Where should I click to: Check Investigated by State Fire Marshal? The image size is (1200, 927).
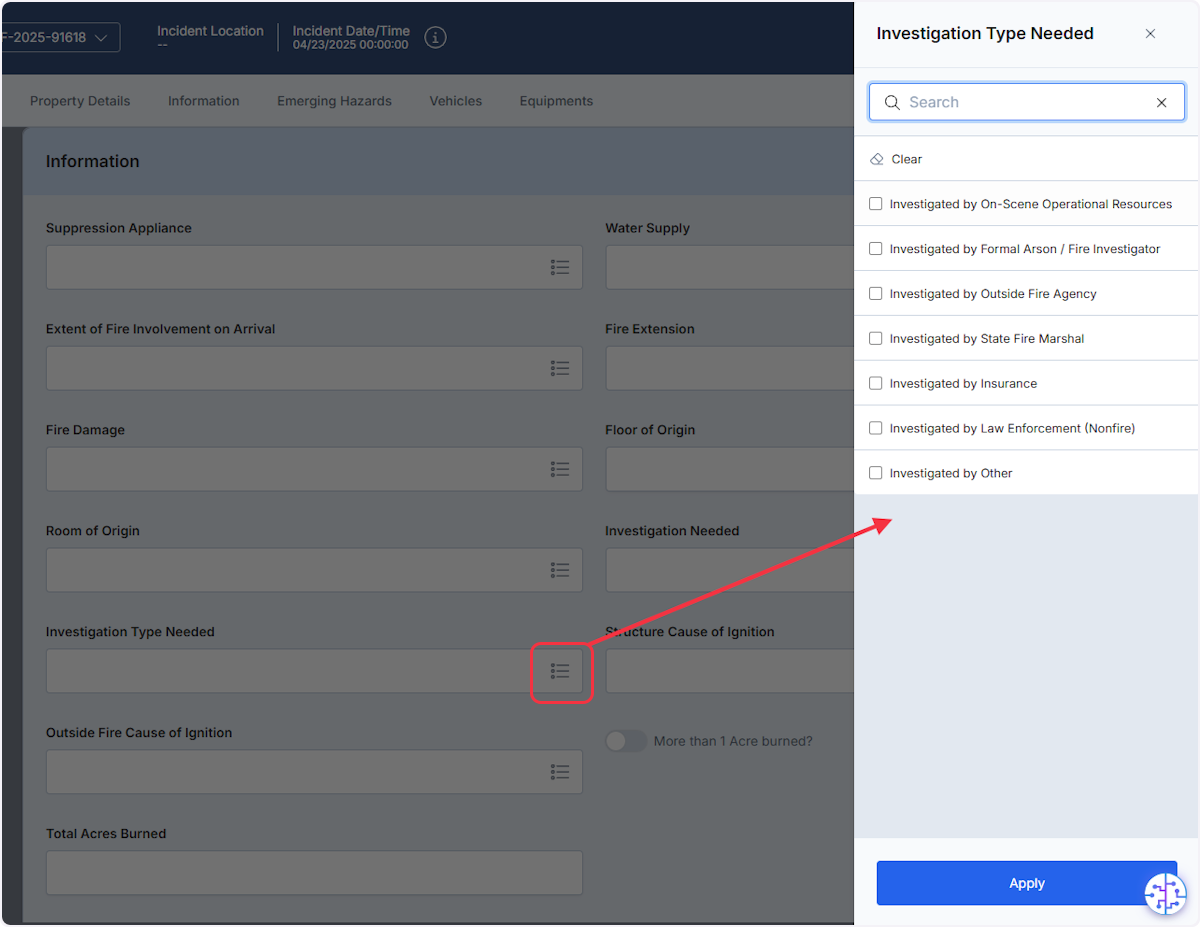click(876, 339)
